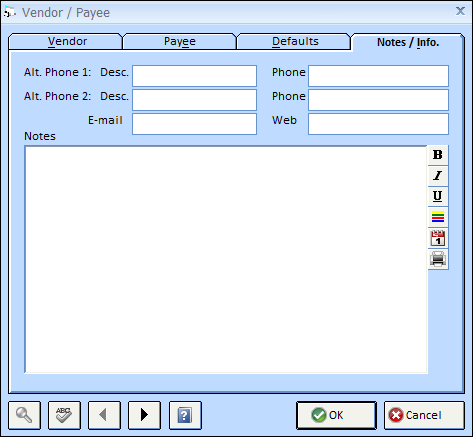Focus the Alt. Phone 1 Desc. field
The image size is (473, 437).
point(194,76)
